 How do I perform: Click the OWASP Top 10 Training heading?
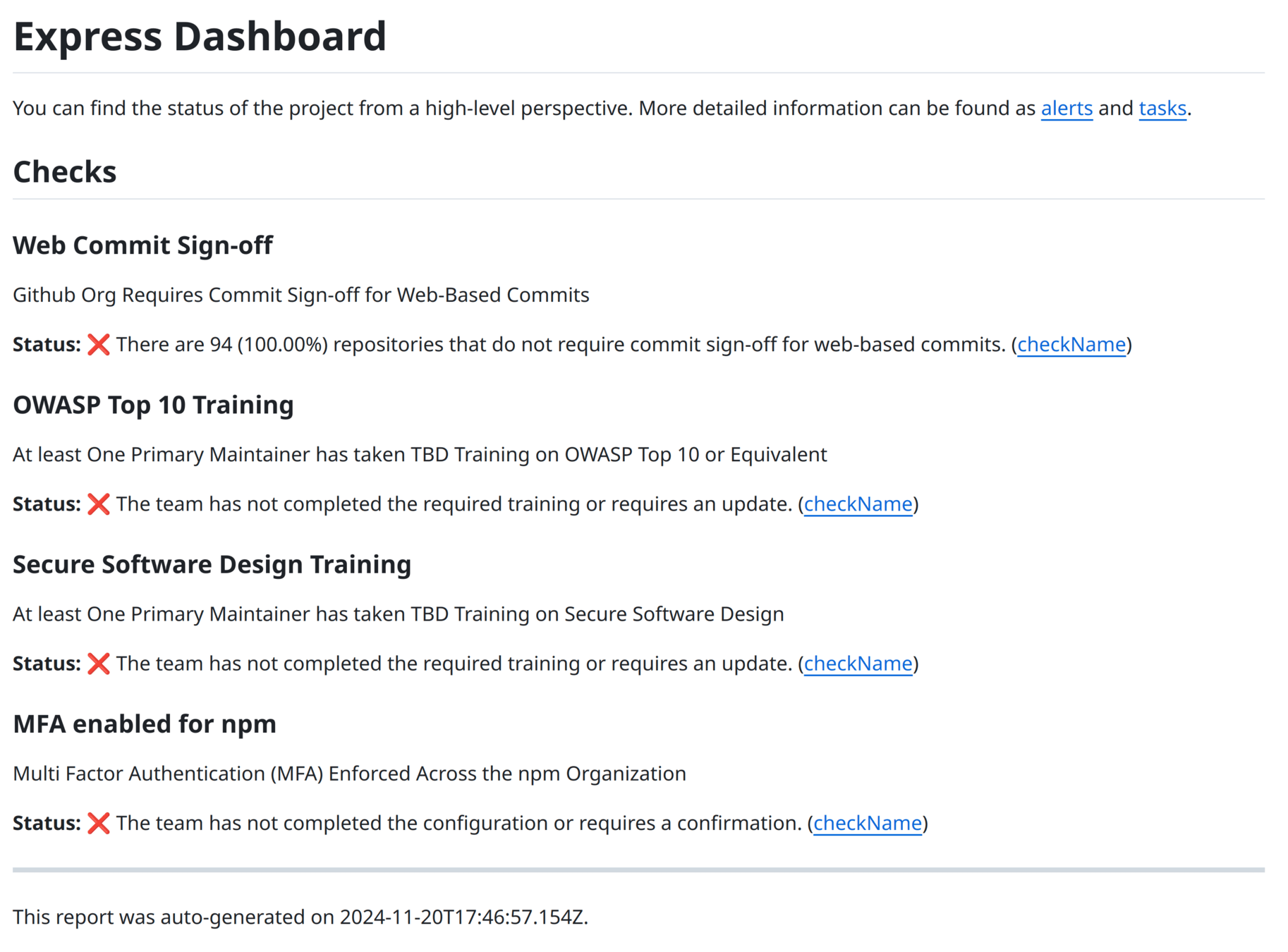(x=153, y=405)
